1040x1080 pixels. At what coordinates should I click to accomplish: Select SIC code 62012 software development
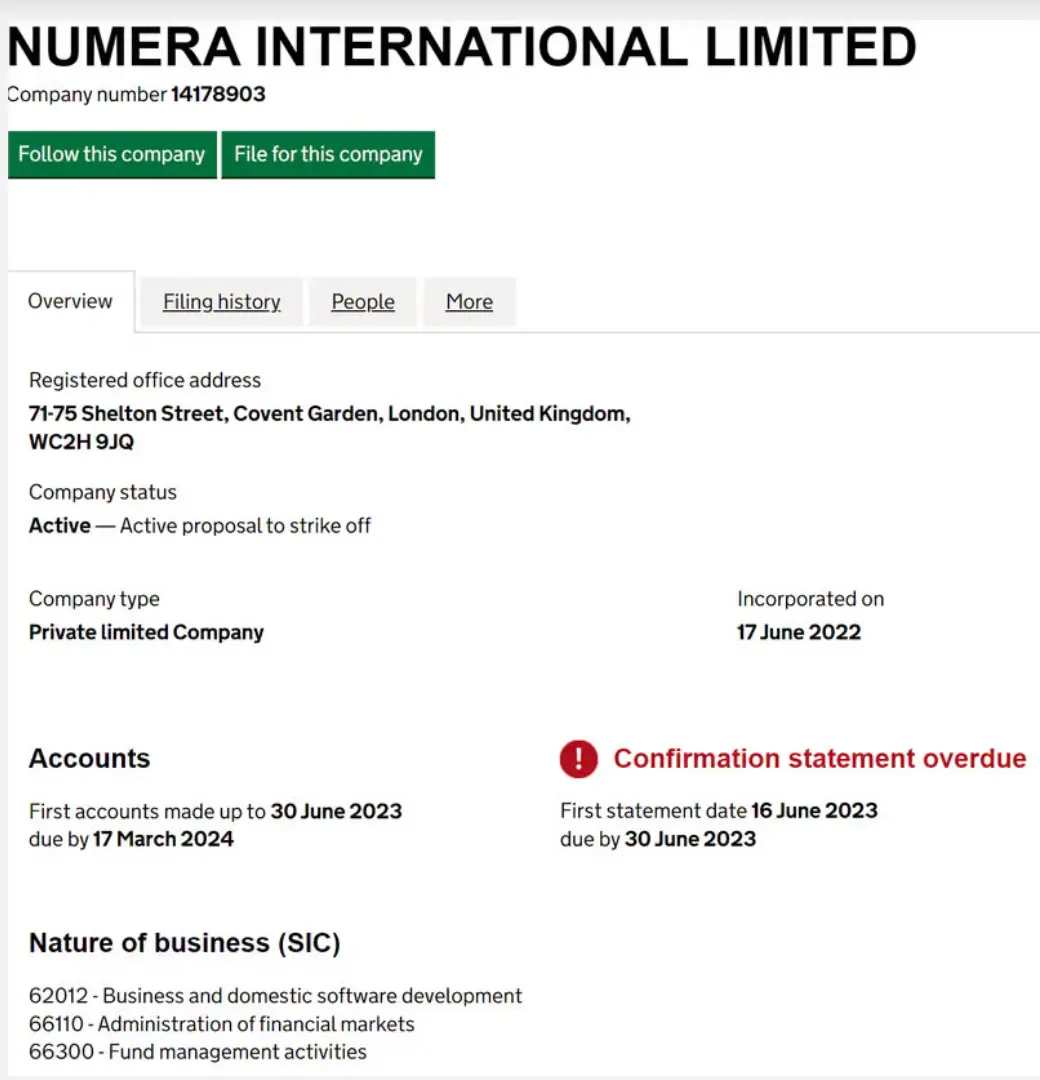tap(275, 996)
